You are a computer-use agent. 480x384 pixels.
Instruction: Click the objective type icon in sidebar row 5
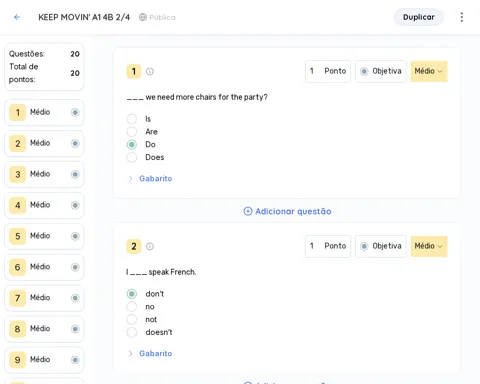pyautogui.click(x=75, y=236)
